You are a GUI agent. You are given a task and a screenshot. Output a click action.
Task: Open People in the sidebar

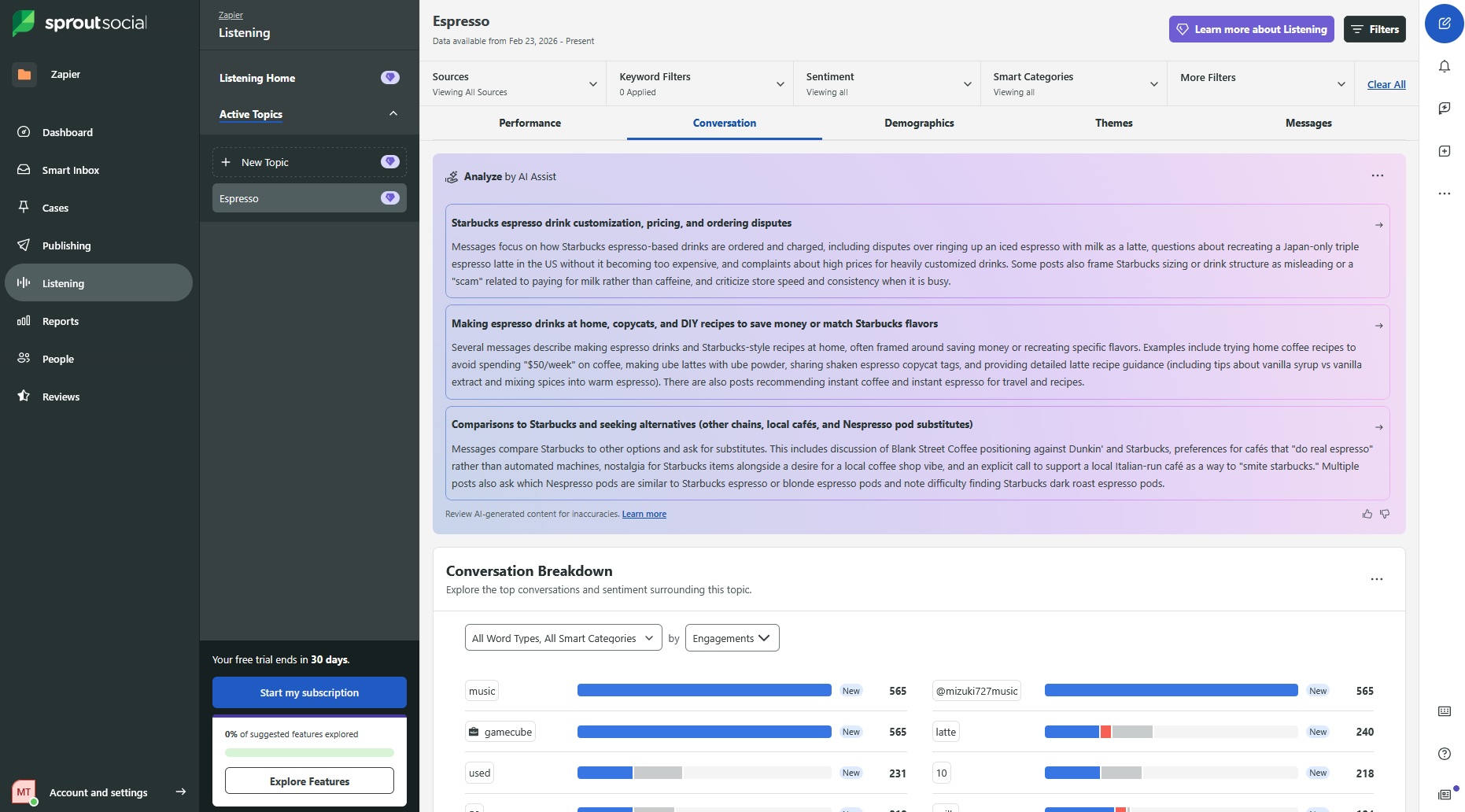[98, 359]
